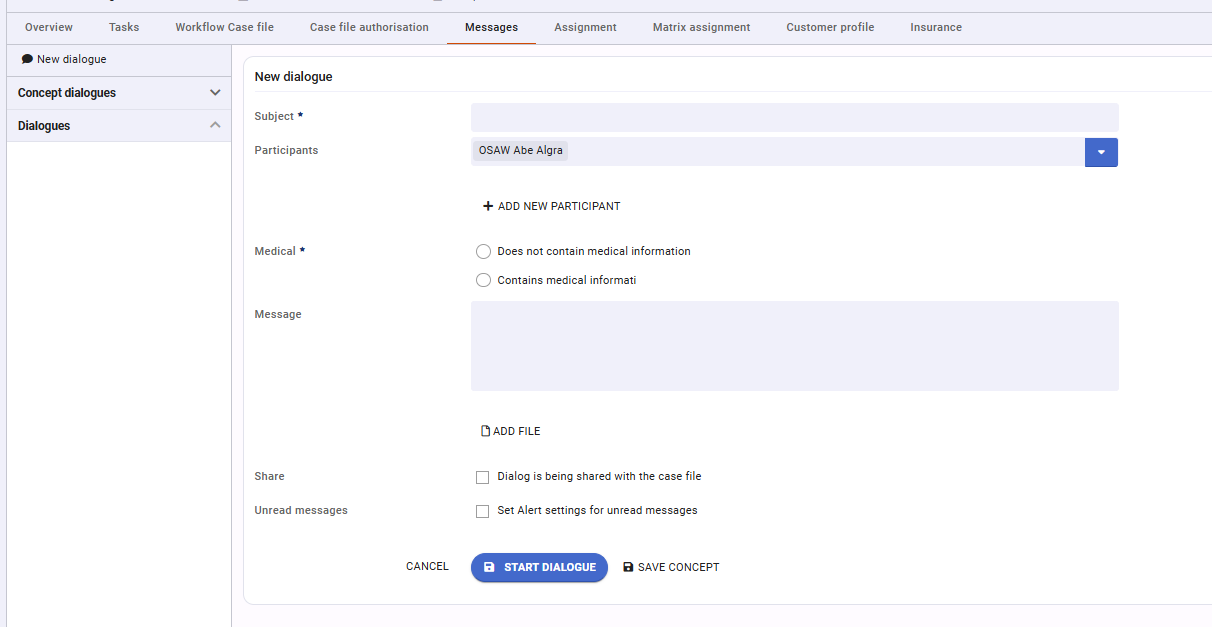The image size is (1212, 627).
Task: Click the speech bubble icon beside New dialogue
Action: coord(27,60)
